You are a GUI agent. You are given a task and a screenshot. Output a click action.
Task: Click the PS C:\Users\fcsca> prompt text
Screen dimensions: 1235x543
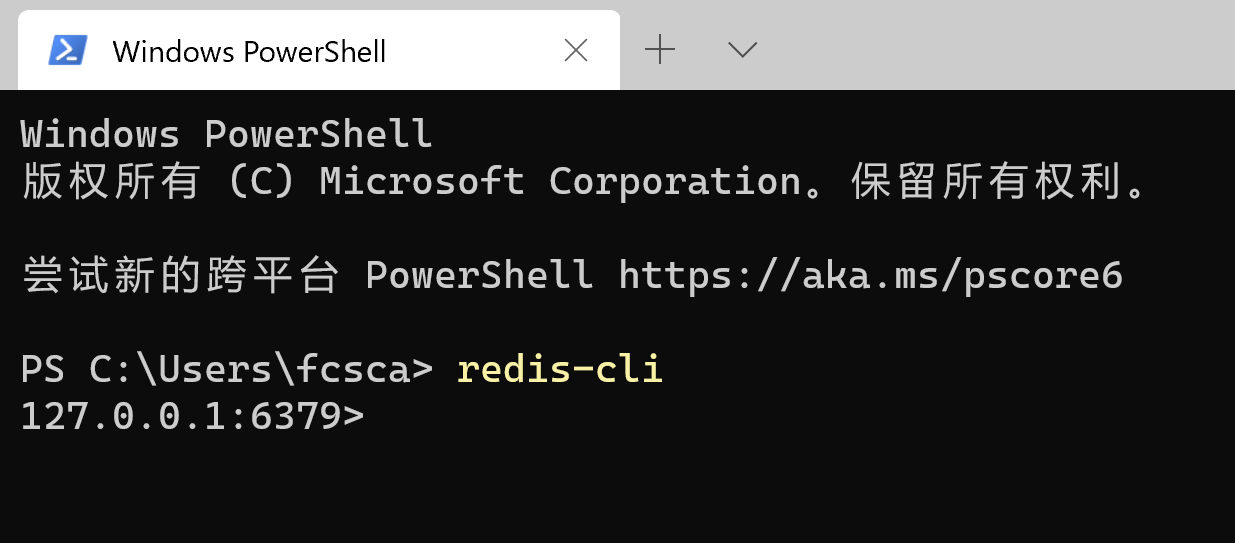tap(227, 369)
